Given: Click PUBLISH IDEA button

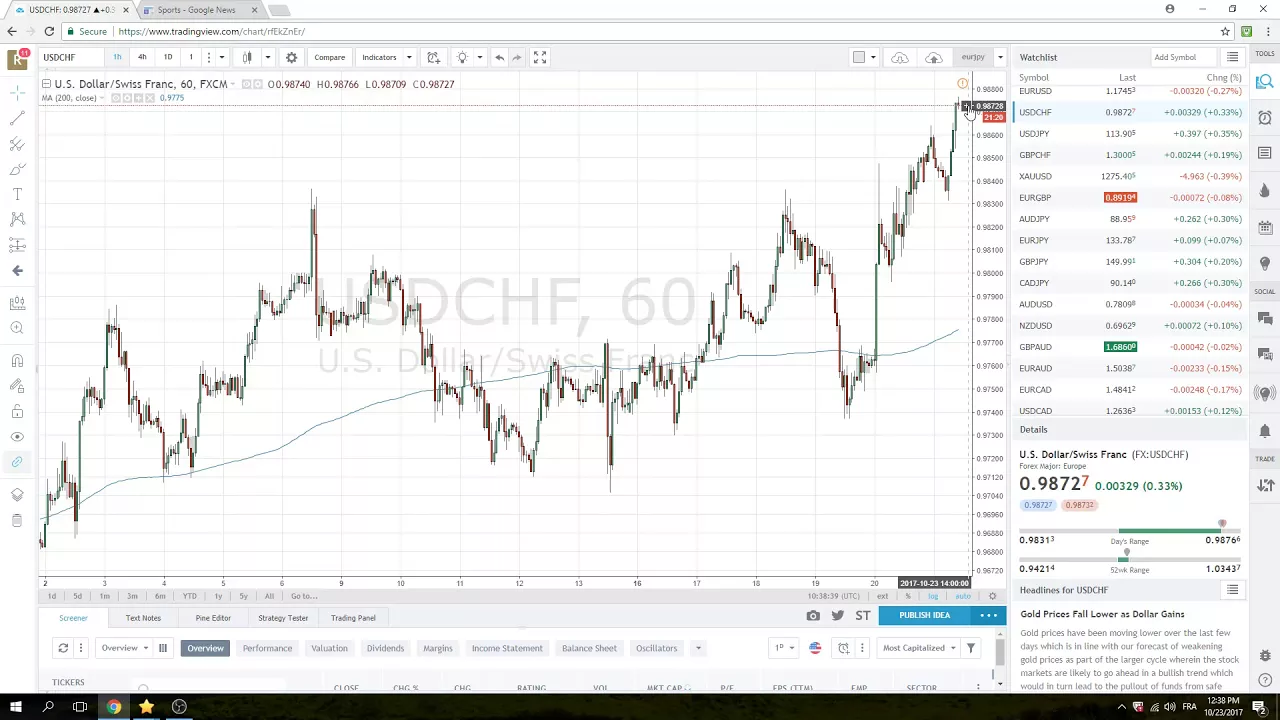Looking at the screenshot, I should (924, 615).
